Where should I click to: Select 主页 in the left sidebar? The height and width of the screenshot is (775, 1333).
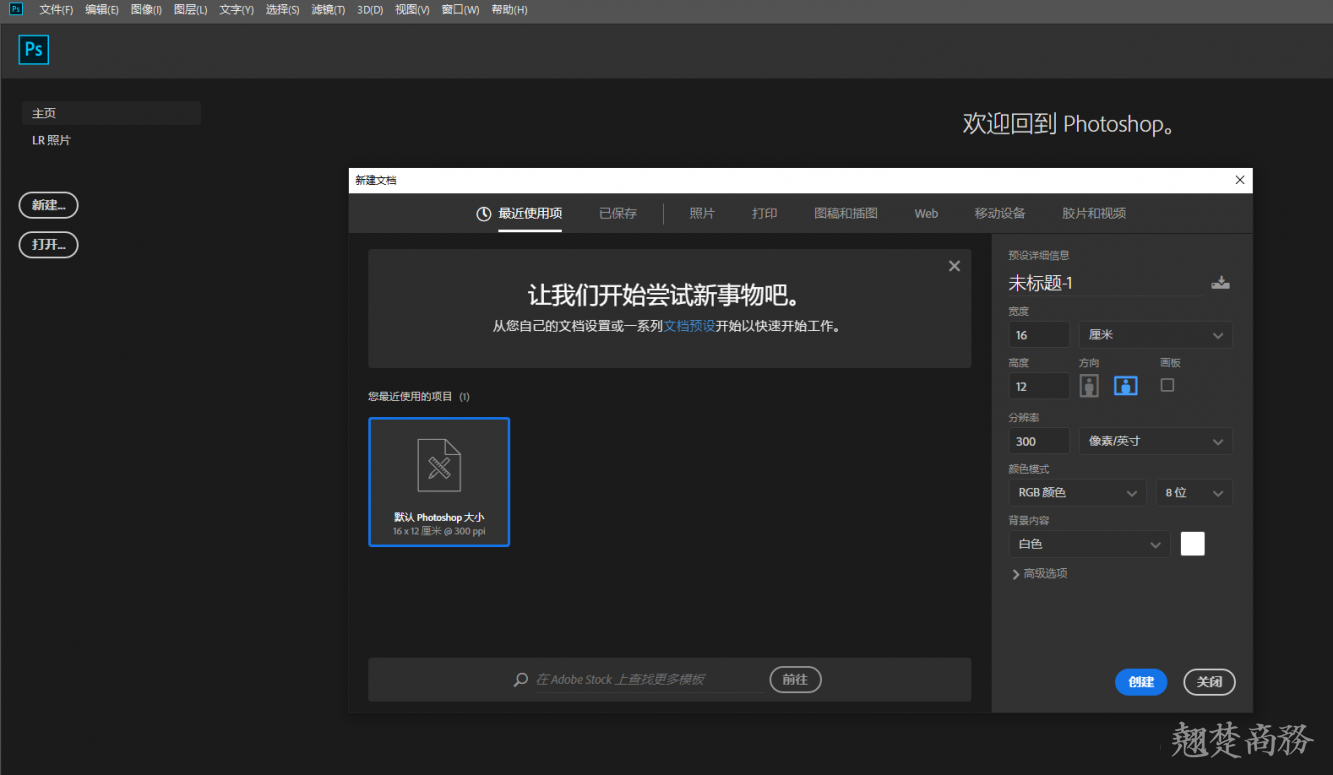coord(111,113)
